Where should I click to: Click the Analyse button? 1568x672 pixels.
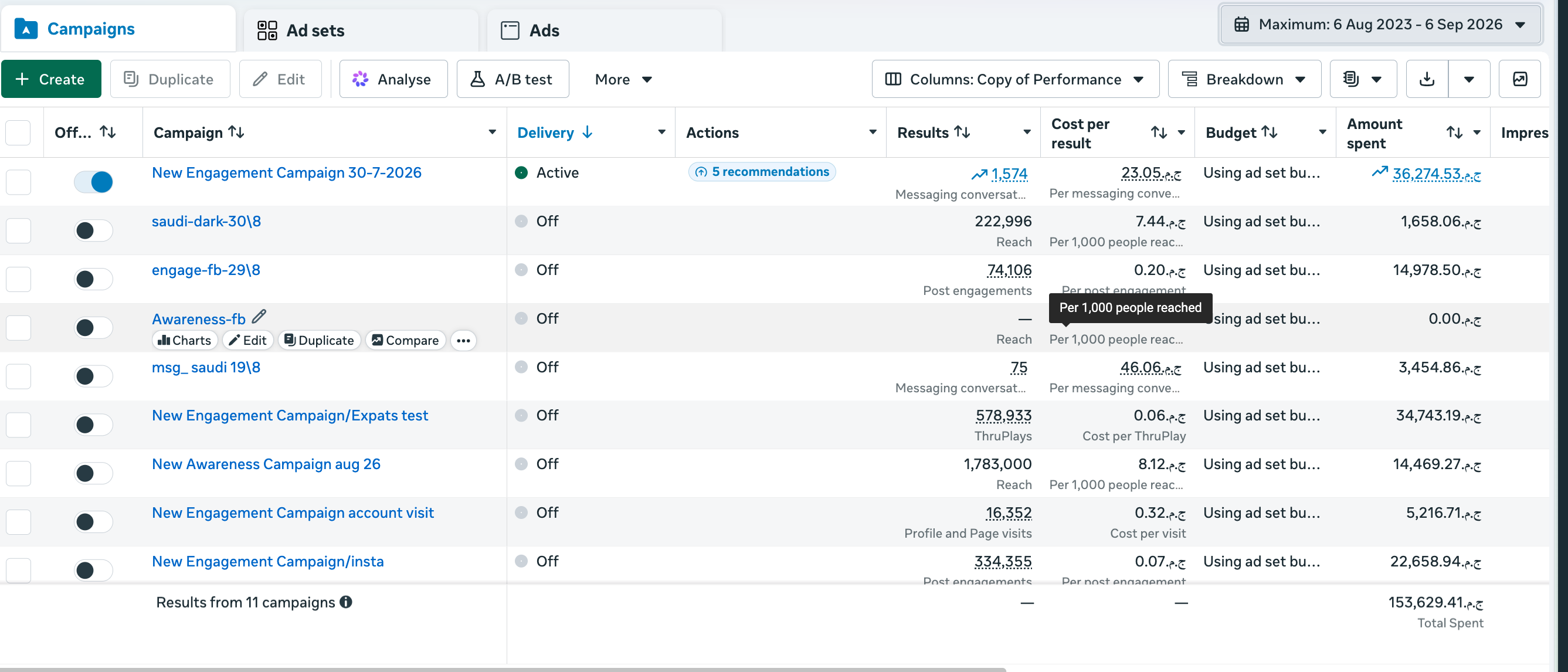393,79
